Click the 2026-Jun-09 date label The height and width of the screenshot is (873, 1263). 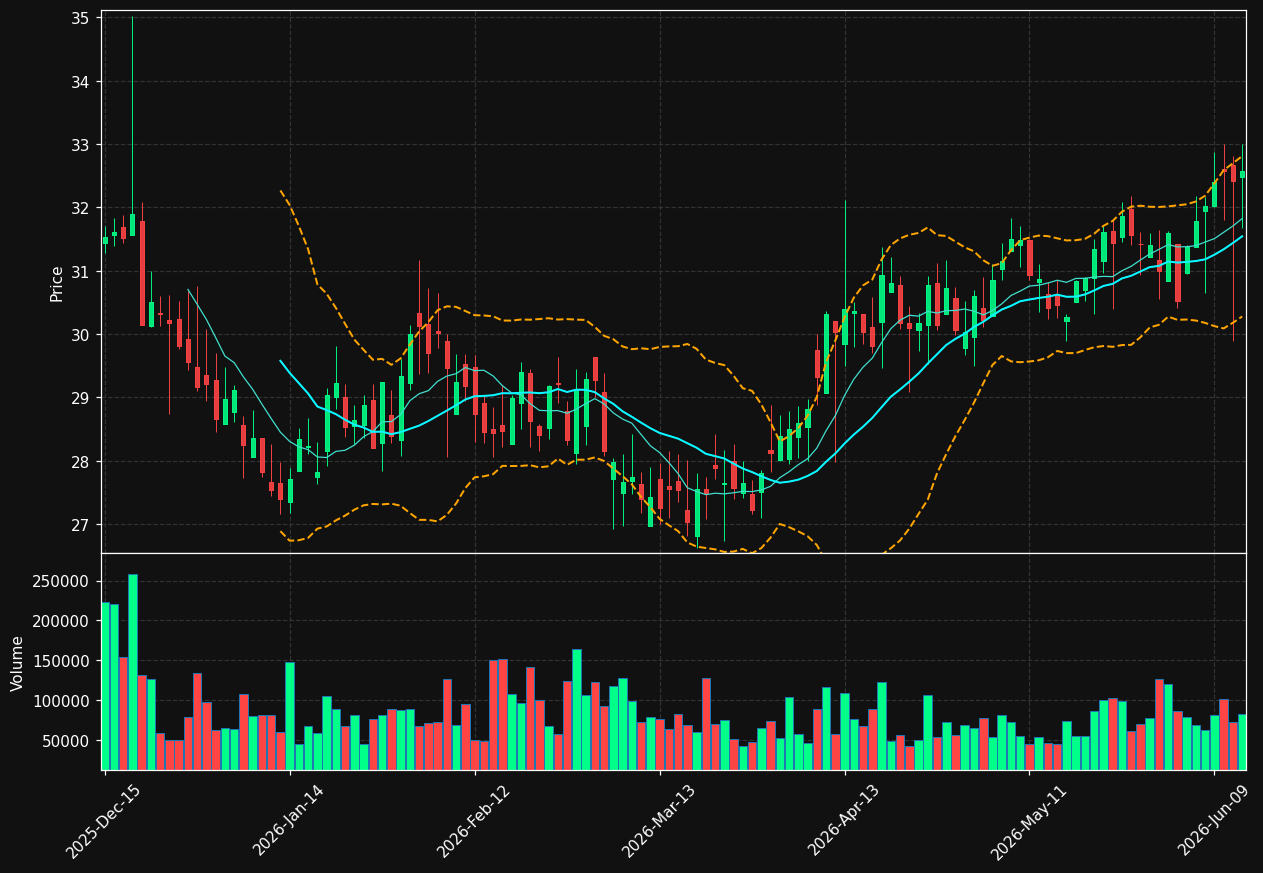tap(1214, 821)
